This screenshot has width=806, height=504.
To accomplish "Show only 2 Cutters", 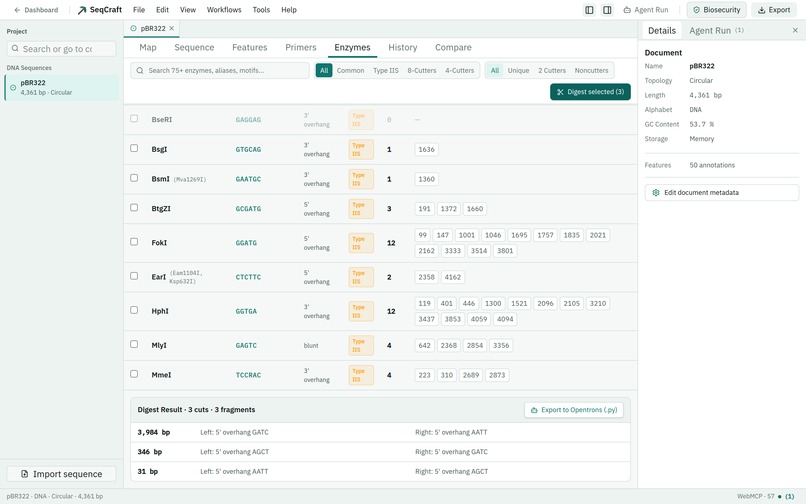I will pos(552,70).
